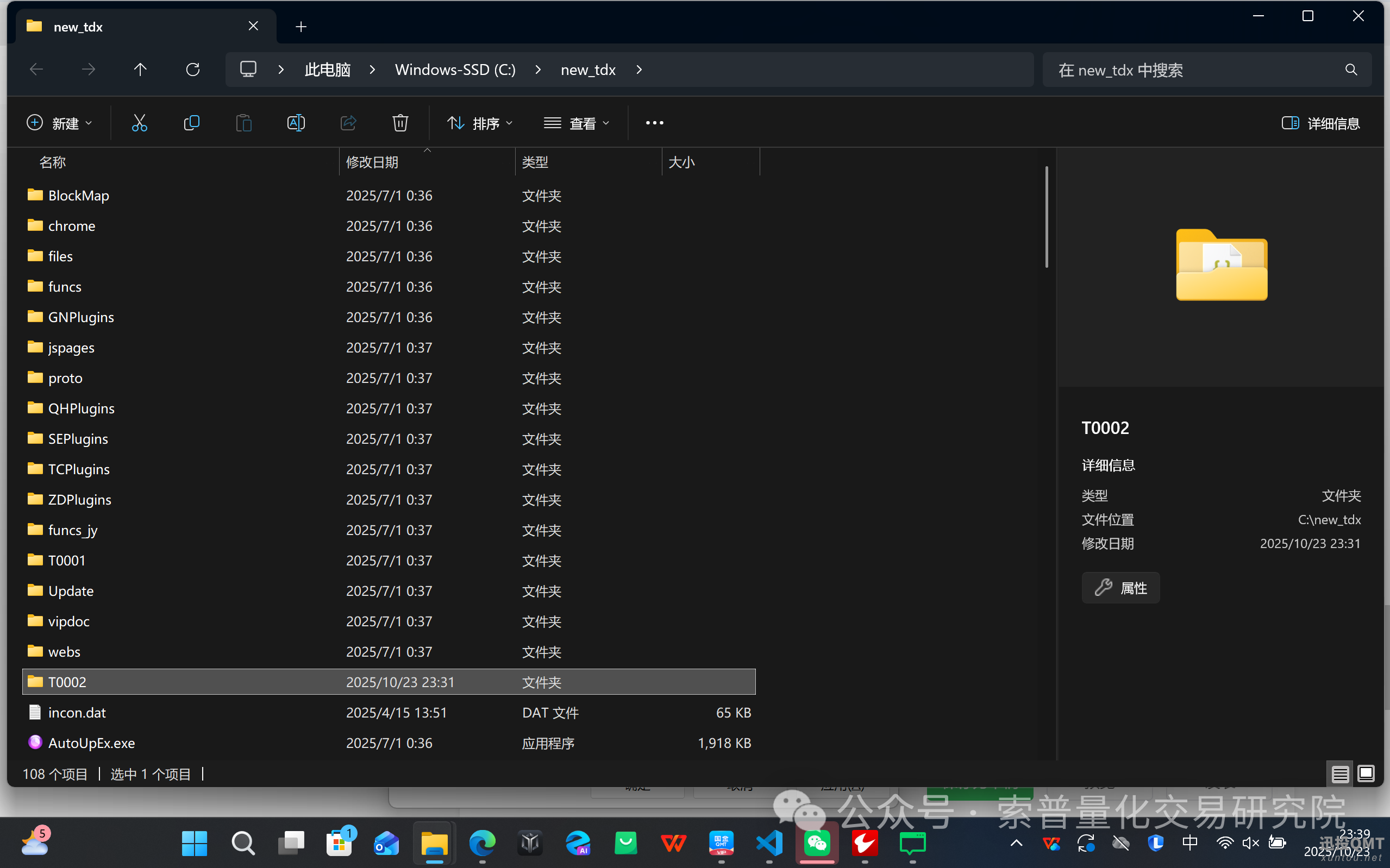Viewport: 1390px width, 868px height.
Task: Click the 属性 properties button
Action: click(x=1120, y=588)
